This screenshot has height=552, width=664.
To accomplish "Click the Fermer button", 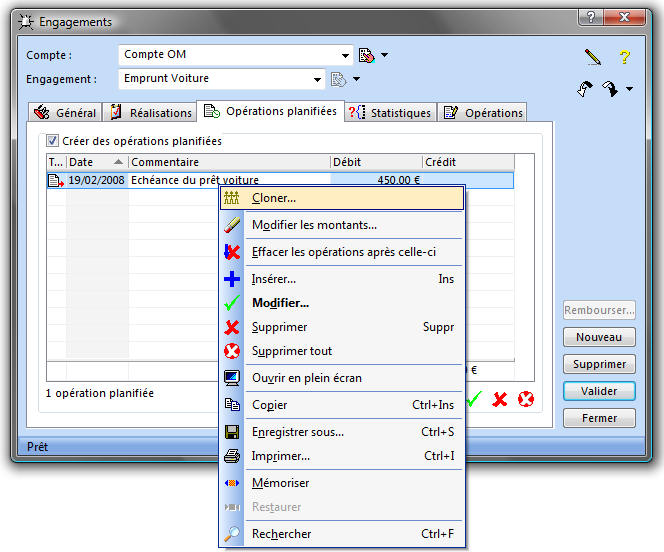I will (599, 418).
